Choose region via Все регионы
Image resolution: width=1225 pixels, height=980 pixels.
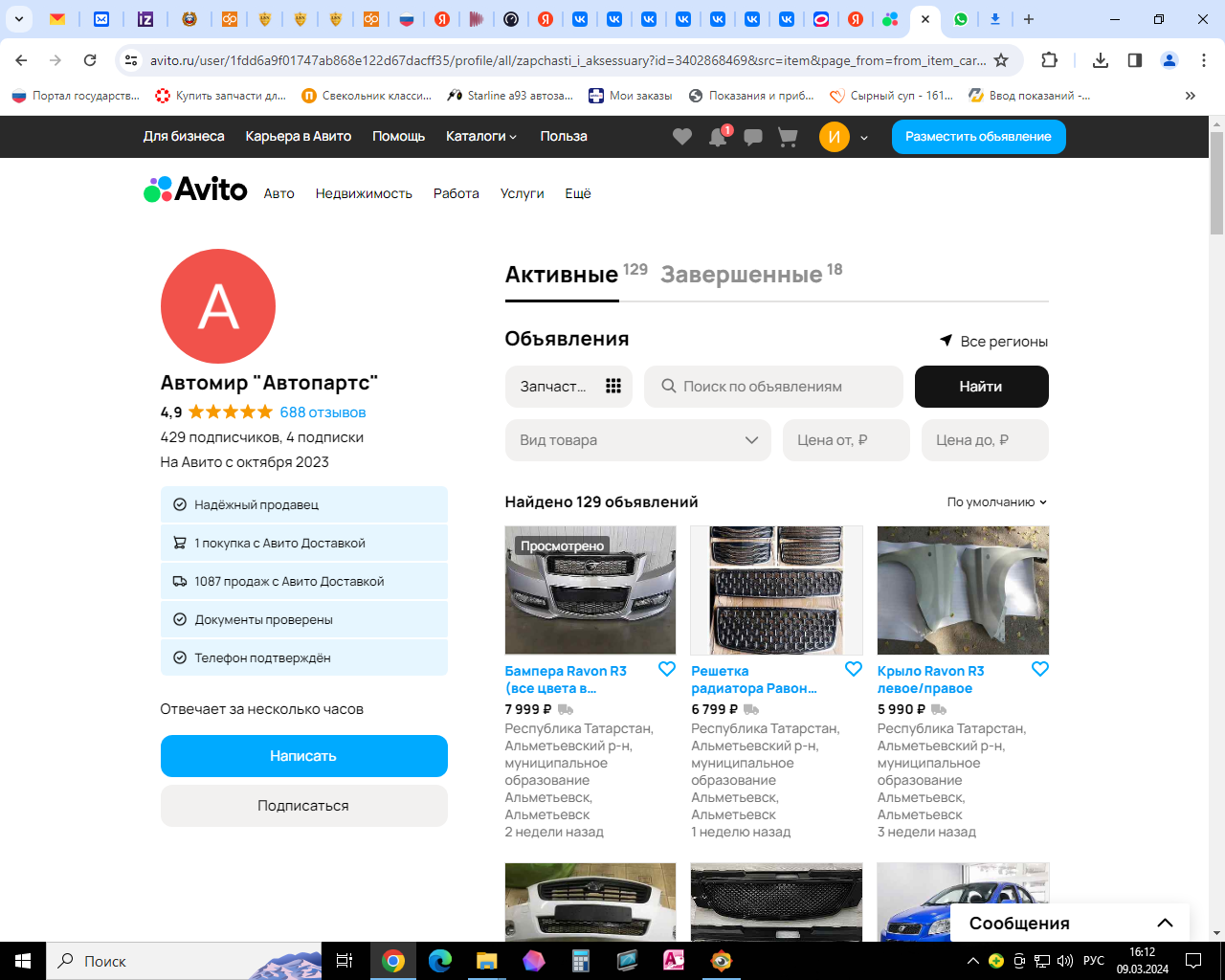[x=993, y=342]
